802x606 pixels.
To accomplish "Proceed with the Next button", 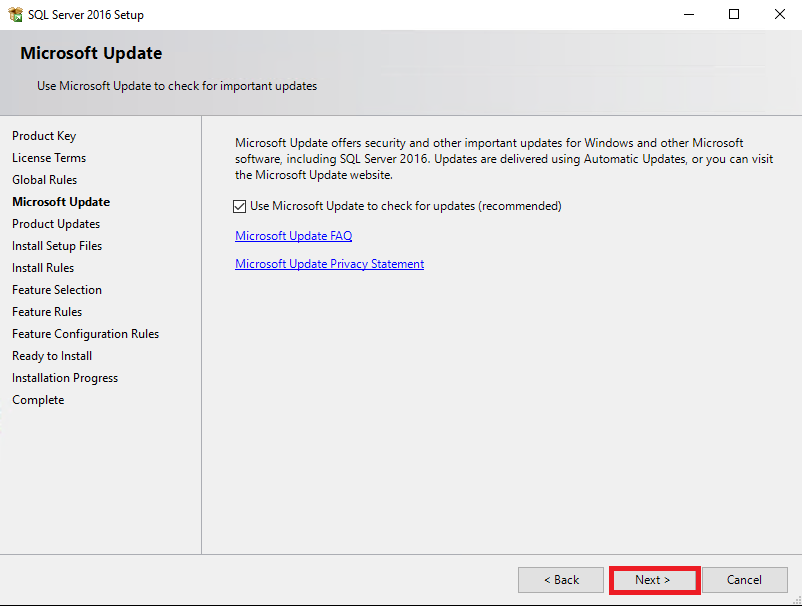I will pos(654,580).
